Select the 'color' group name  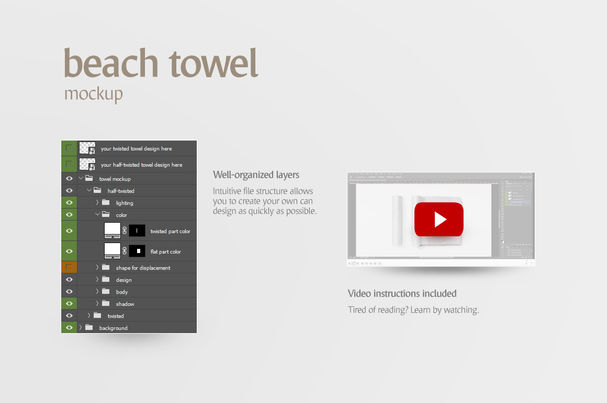121,215
